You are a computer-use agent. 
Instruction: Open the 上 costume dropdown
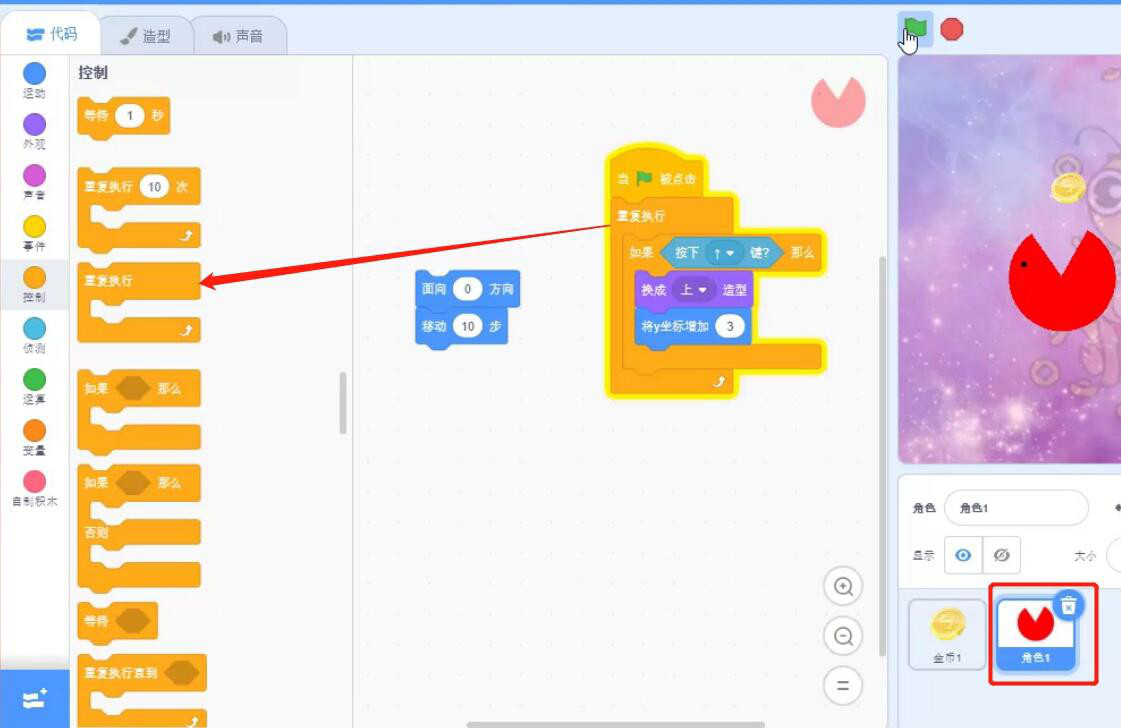[x=693, y=290]
